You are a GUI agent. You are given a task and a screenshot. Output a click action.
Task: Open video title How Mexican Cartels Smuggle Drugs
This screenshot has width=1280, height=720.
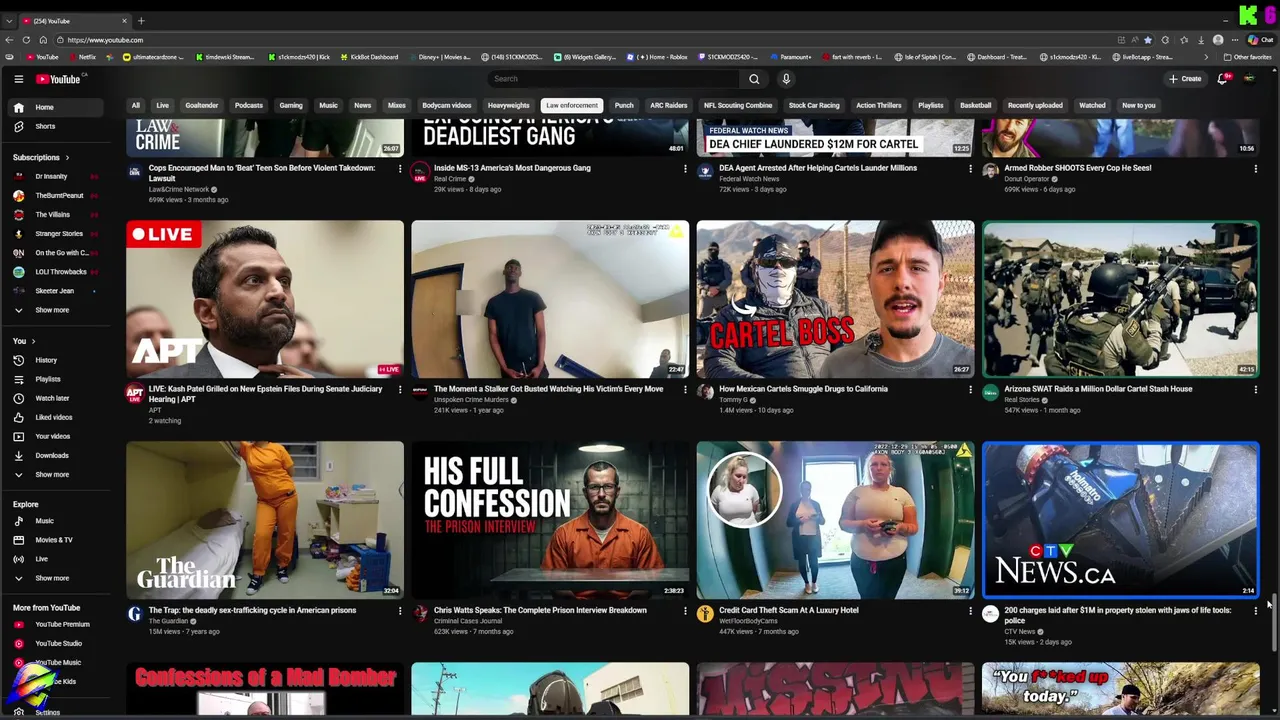coord(803,389)
